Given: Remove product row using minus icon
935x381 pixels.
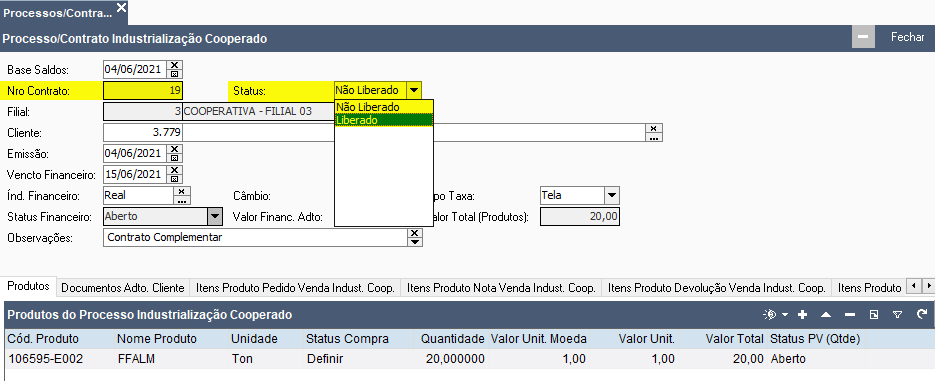Looking at the screenshot, I should 850,314.
